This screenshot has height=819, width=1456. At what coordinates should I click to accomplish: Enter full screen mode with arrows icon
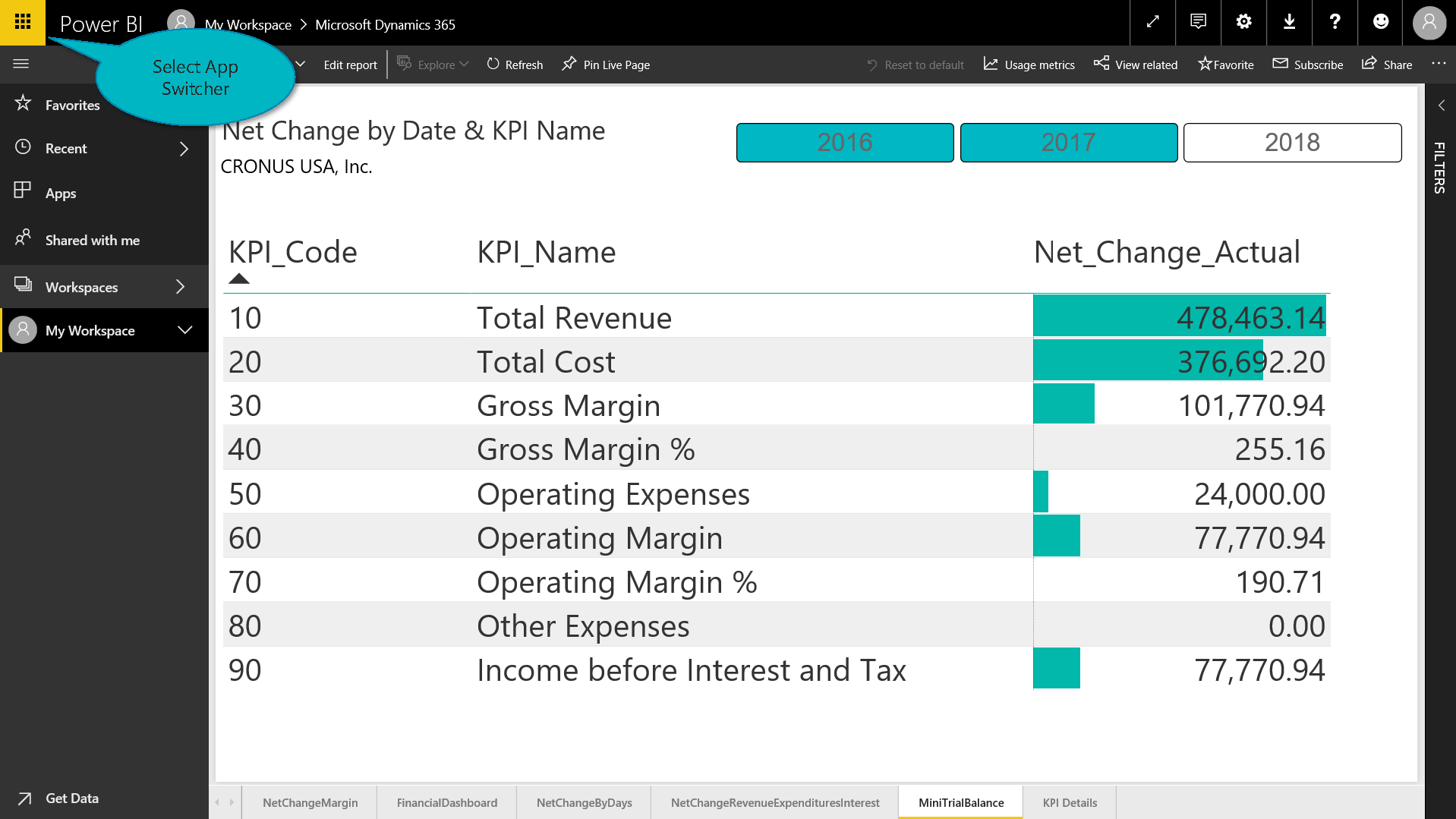pyautogui.click(x=1152, y=22)
